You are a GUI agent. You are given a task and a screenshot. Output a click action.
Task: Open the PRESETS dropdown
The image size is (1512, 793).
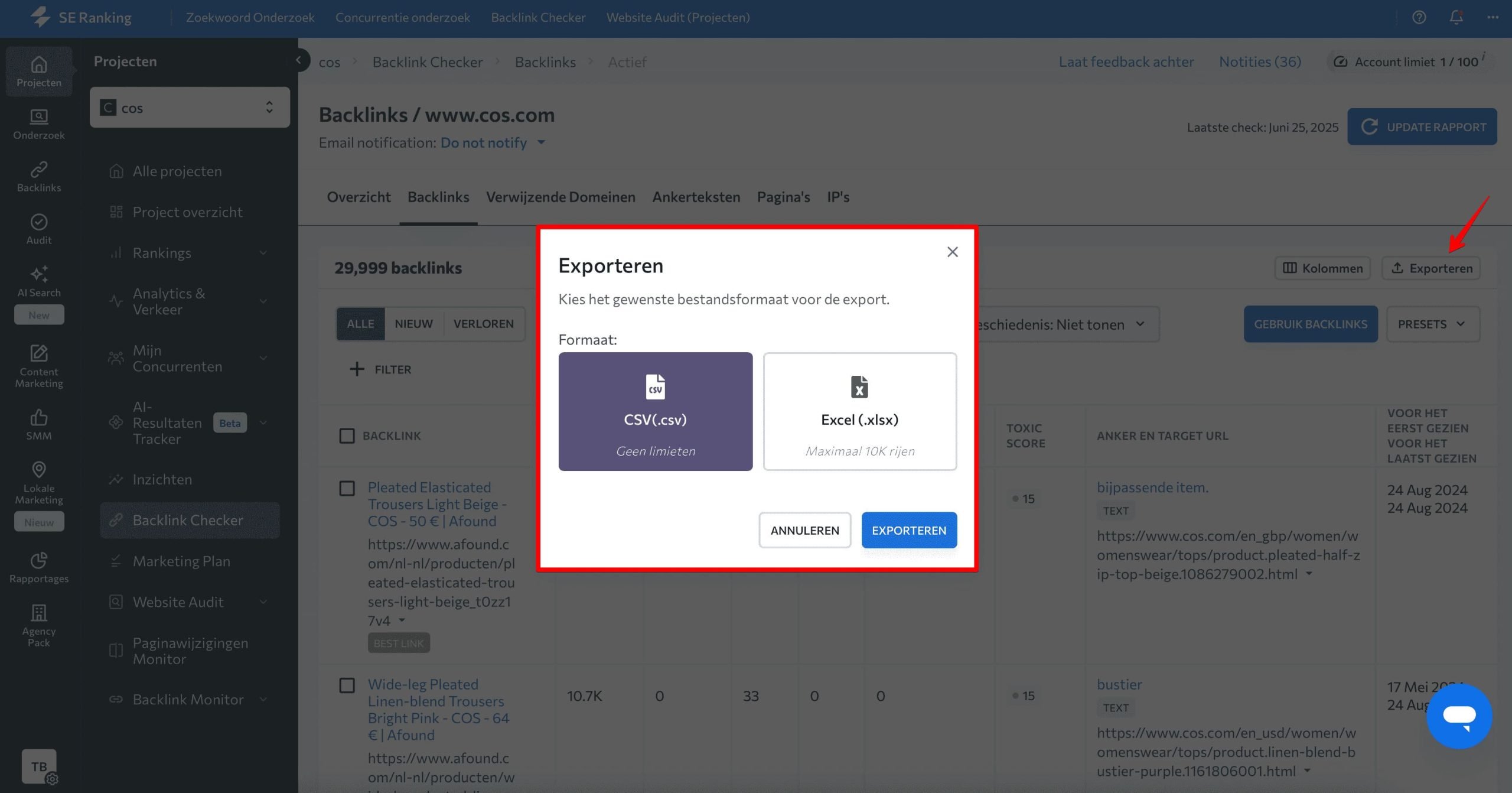[1432, 324]
